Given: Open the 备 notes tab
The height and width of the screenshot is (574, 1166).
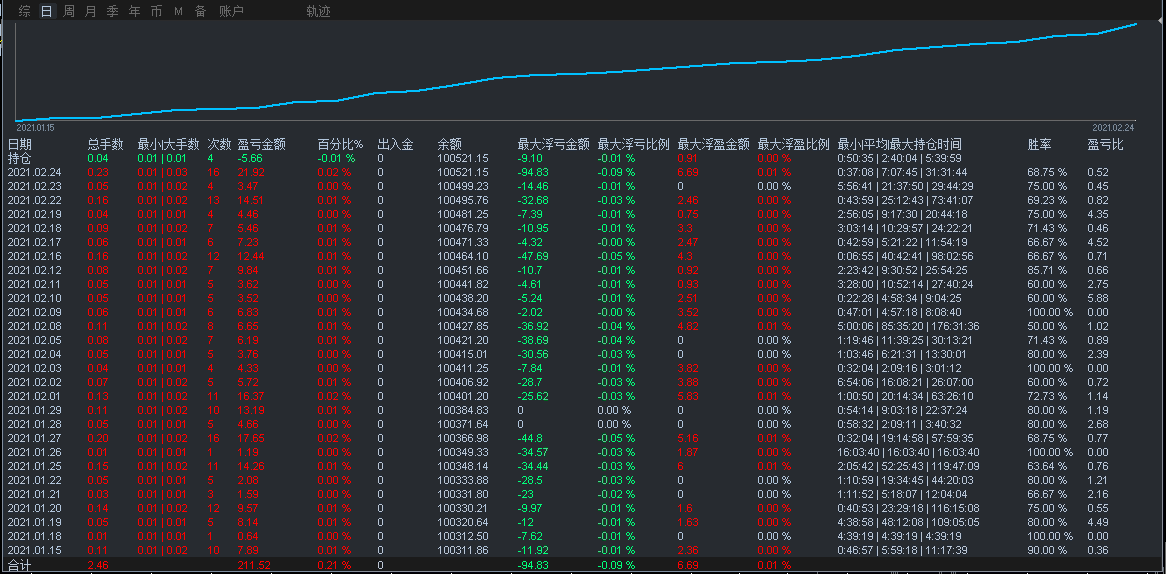Looking at the screenshot, I should pyautogui.click(x=200, y=11).
